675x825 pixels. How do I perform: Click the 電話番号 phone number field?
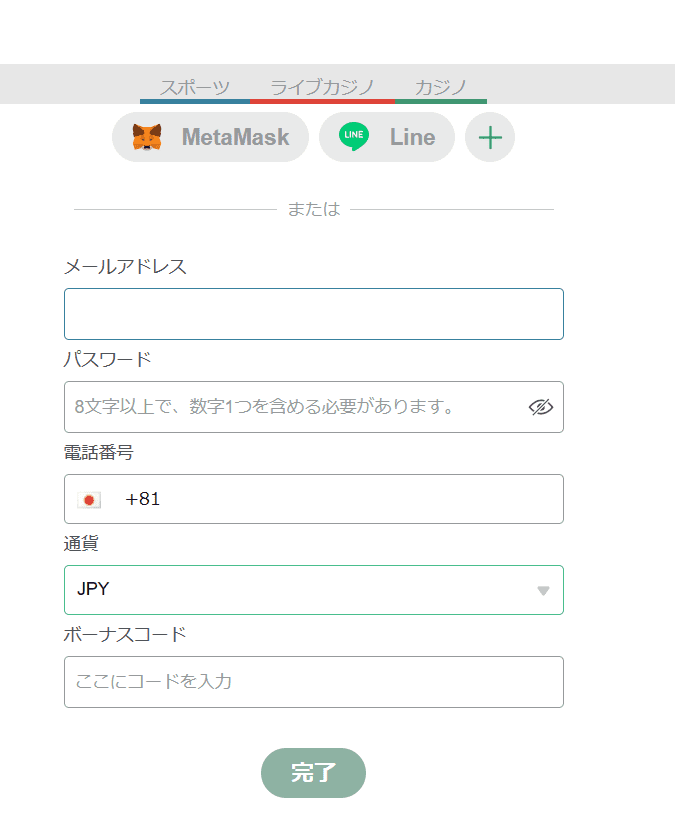(x=314, y=499)
